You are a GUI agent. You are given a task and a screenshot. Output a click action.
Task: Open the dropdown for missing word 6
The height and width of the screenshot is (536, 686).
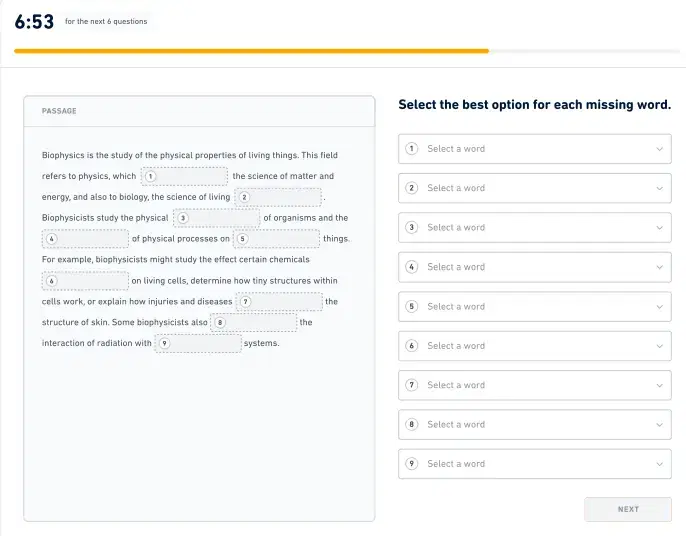534,346
